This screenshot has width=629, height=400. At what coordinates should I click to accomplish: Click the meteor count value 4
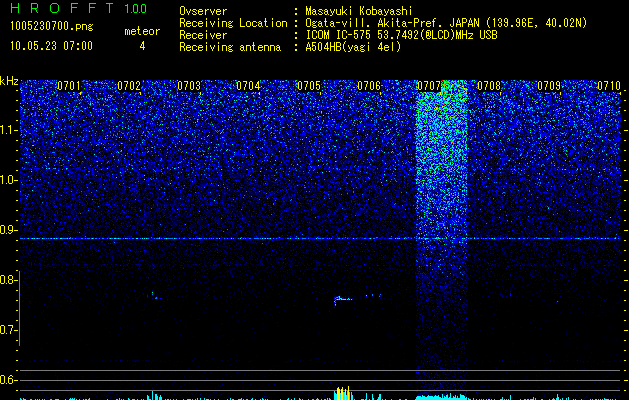142,46
